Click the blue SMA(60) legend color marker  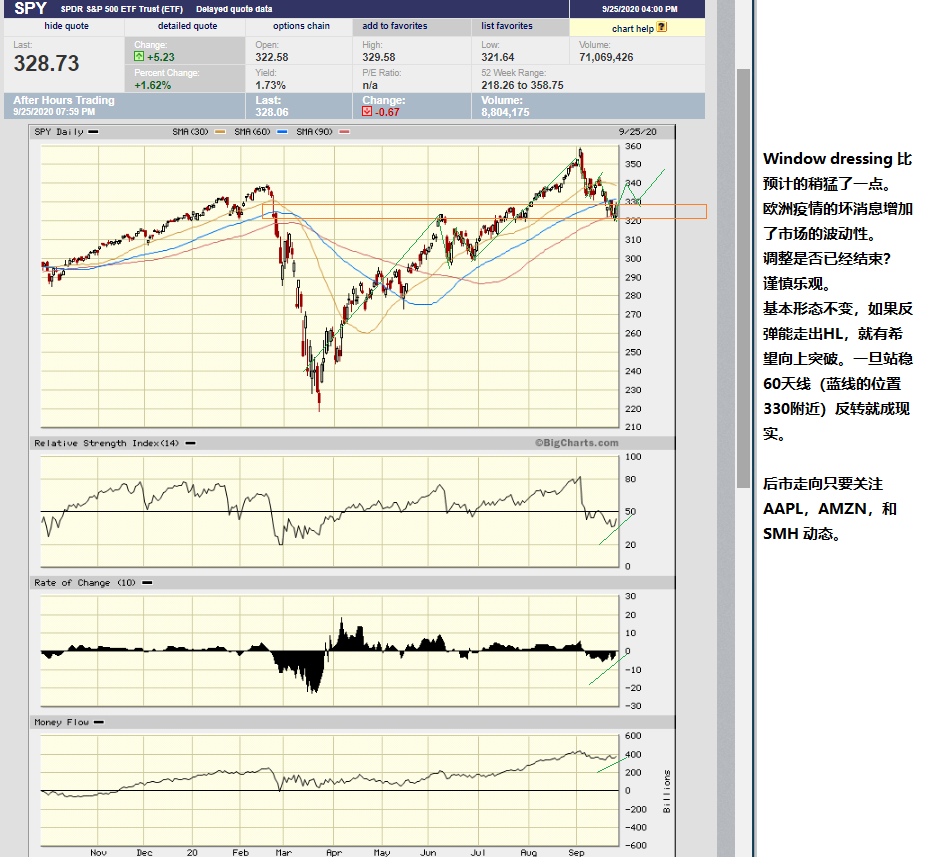(x=282, y=132)
